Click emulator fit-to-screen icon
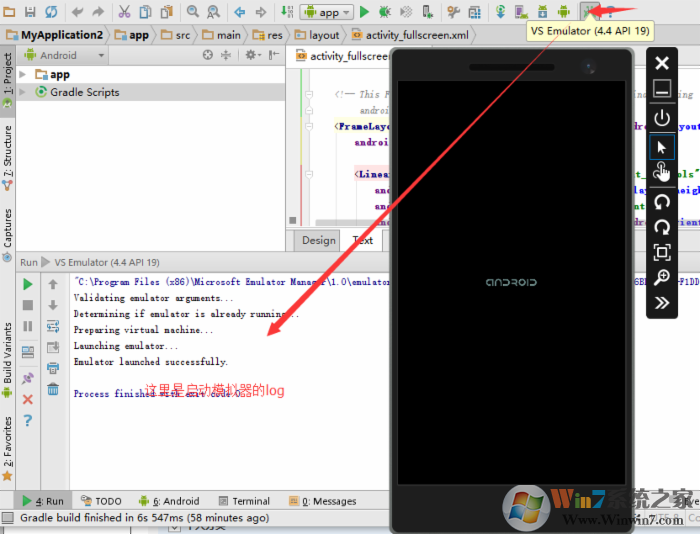Image resolution: width=700 pixels, height=534 pixels. tap(661, 252)
